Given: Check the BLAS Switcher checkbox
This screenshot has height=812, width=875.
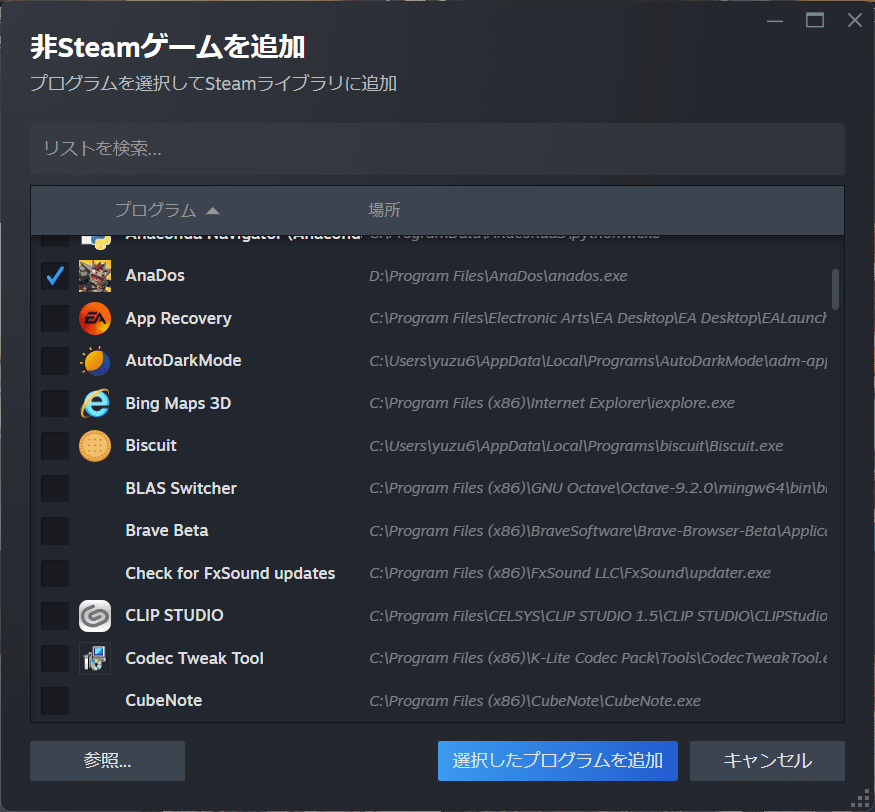Looking at the screenshot, I should (x=55, y=488).
